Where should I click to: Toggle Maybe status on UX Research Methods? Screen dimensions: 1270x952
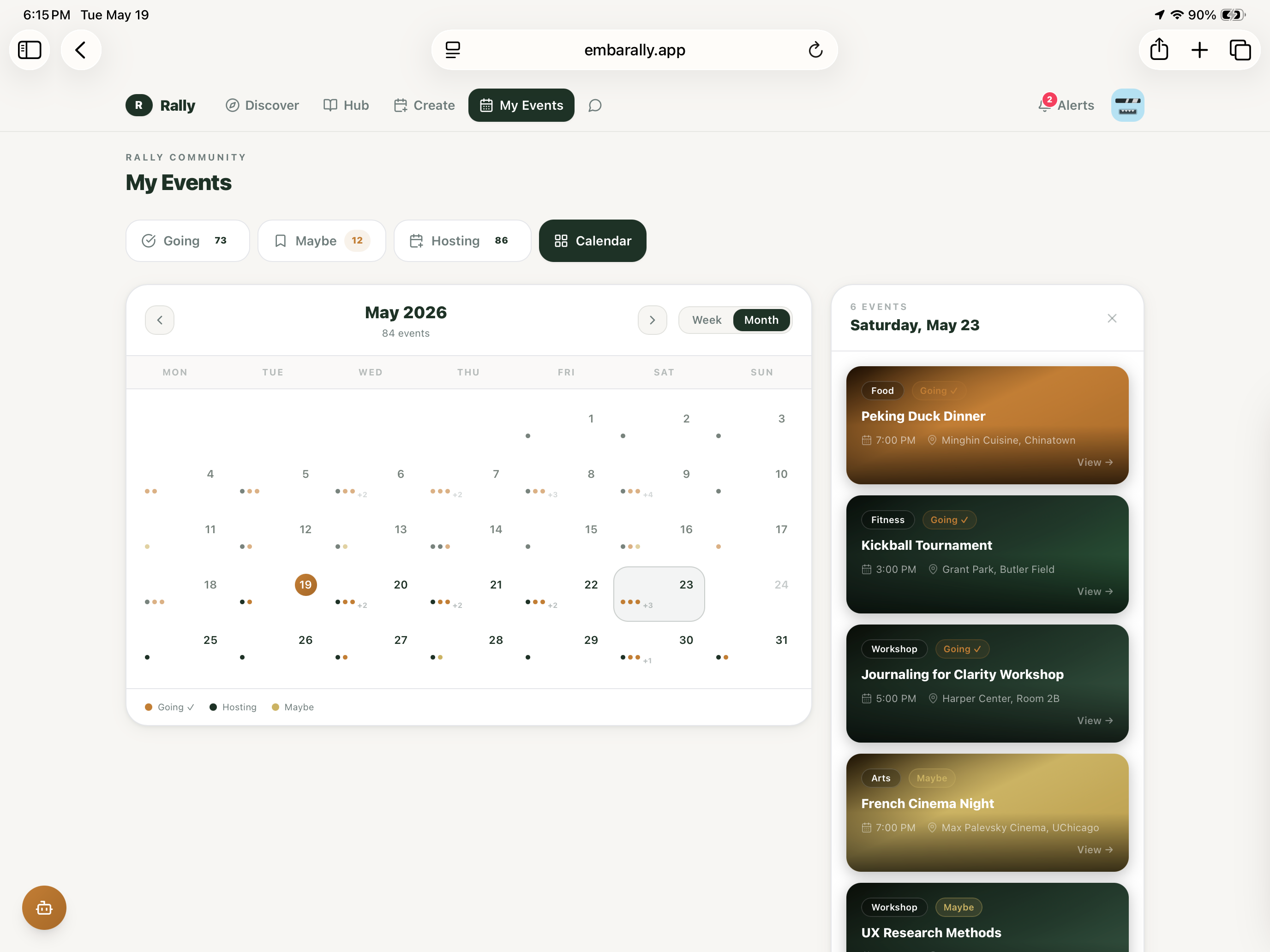point(958,907)
